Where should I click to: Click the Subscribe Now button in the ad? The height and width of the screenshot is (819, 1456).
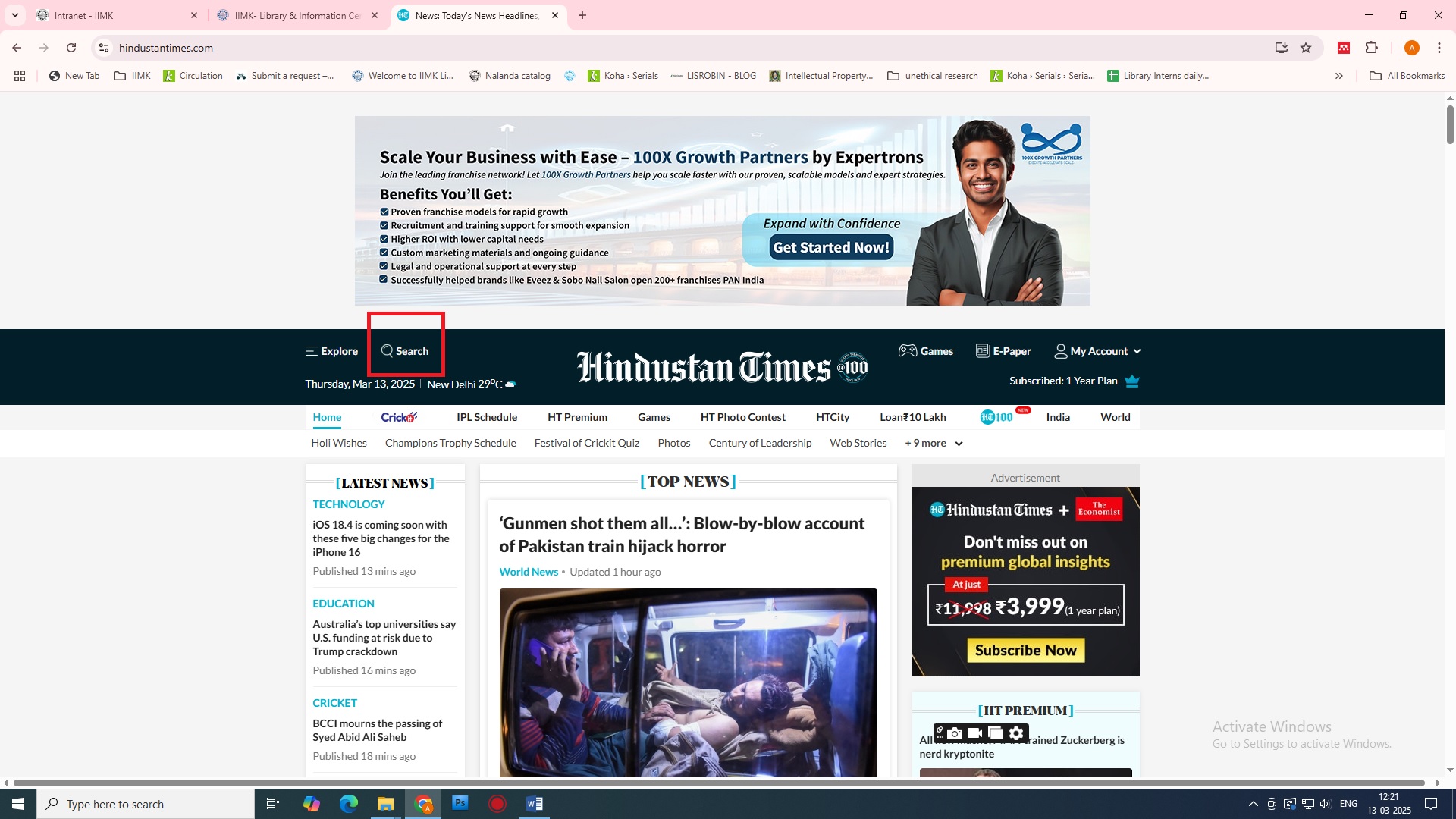point(1025,650)
